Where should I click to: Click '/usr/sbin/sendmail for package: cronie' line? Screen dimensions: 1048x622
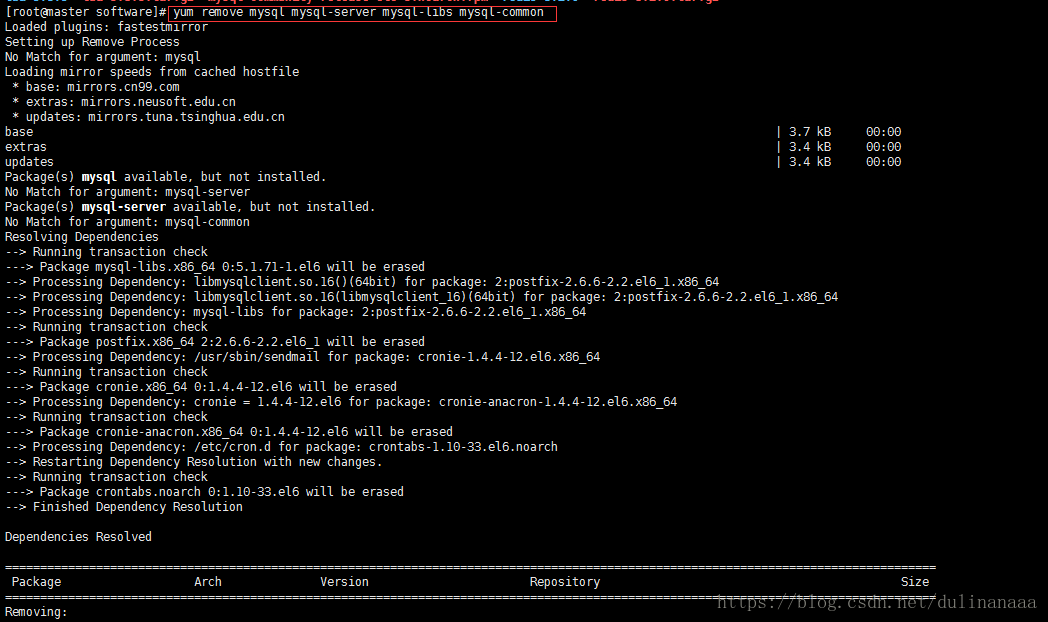click(303, 357)
